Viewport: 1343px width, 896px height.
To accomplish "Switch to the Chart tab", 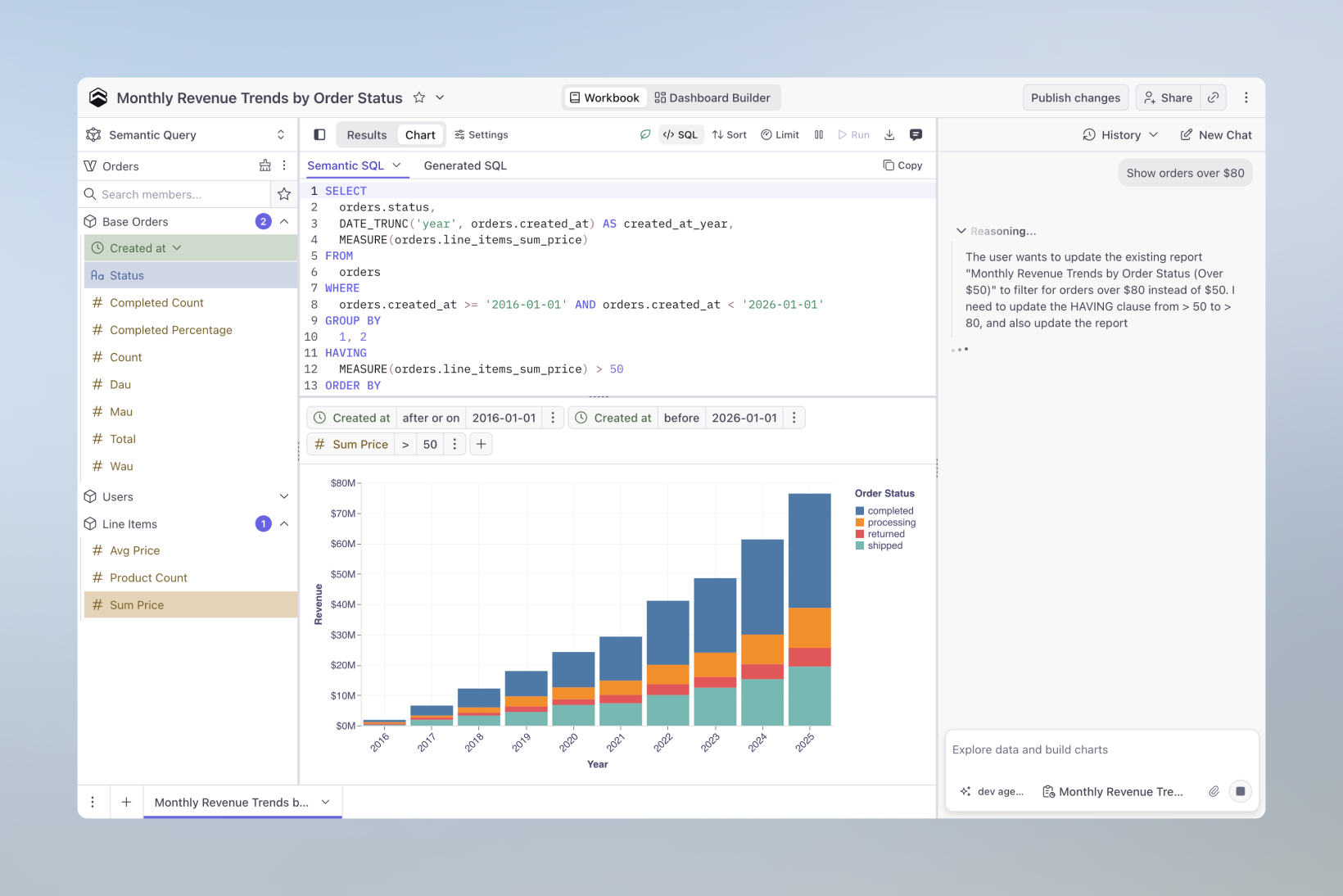I will (420, 134).
